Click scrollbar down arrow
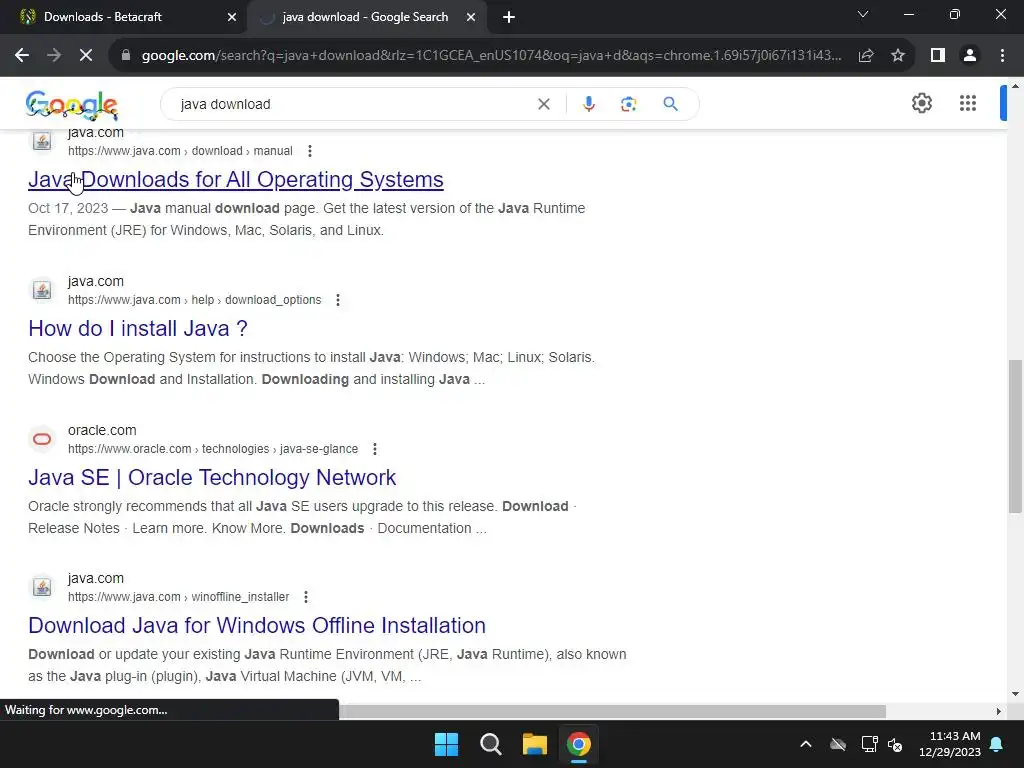 (1015, 694)
